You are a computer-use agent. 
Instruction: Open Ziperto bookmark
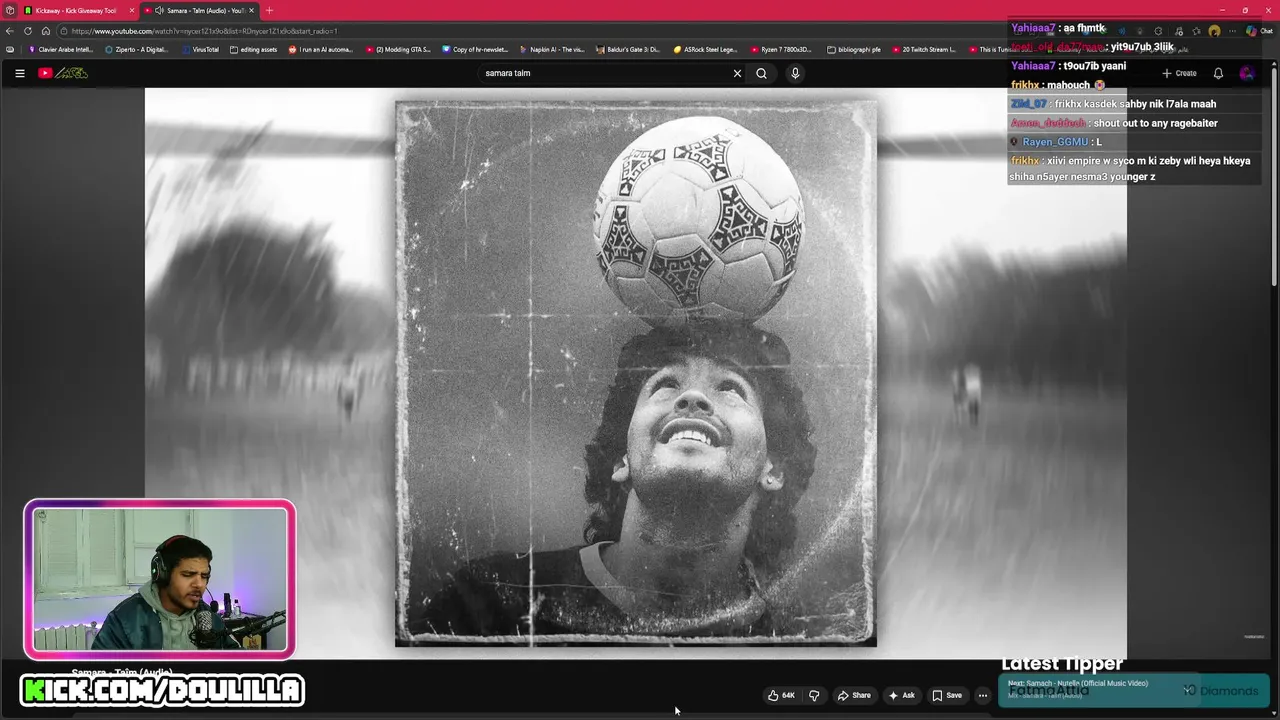point(136,49)
